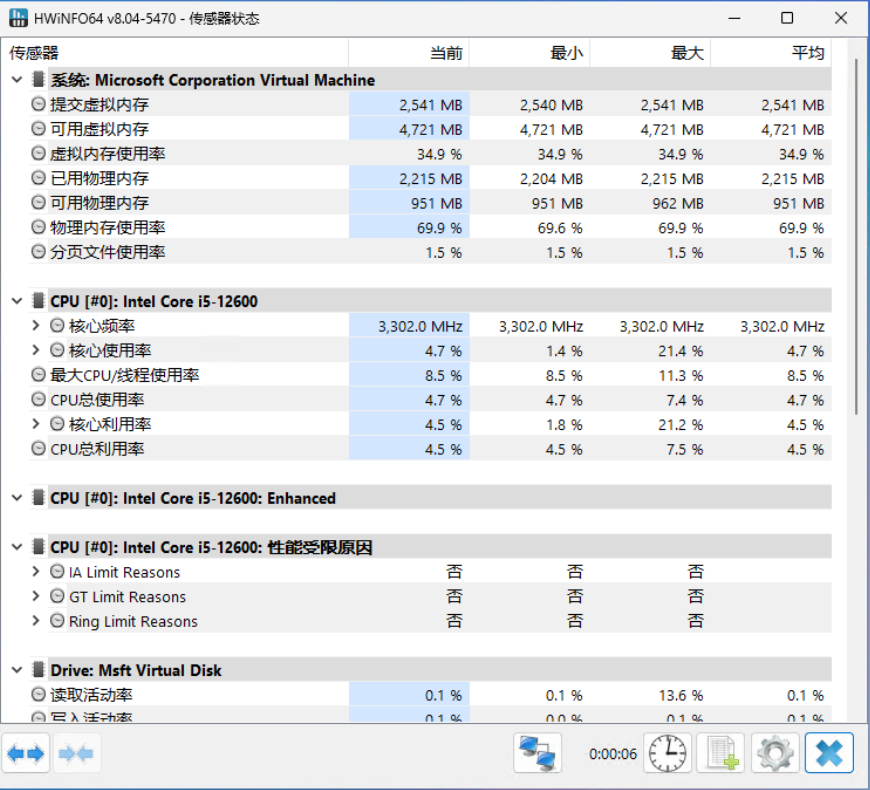Collapse the CPU [#0]: Intel Core i5-12600 group
870x790 pixels.
coord(17,301)
